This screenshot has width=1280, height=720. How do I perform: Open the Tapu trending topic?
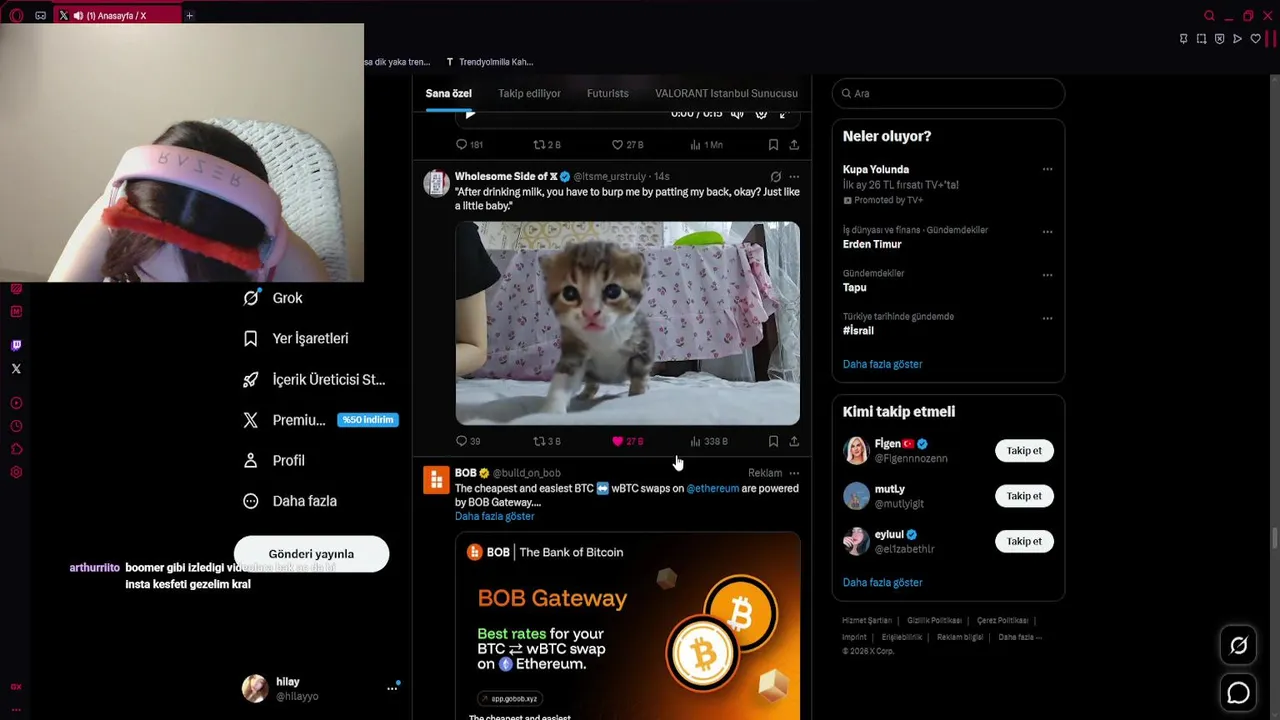click(855, 287)
